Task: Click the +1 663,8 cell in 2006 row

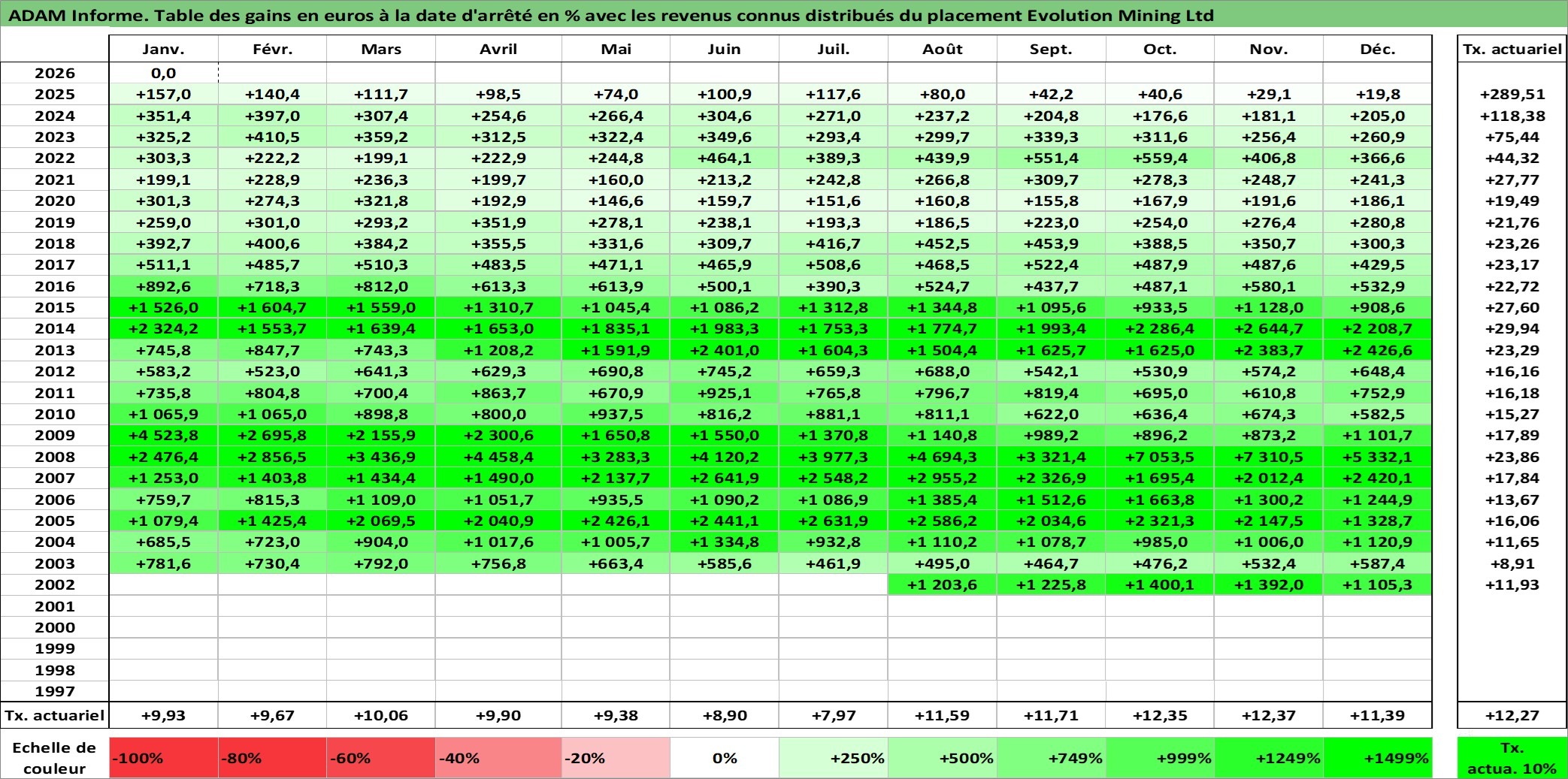Action: click(x=1160, y=500)
